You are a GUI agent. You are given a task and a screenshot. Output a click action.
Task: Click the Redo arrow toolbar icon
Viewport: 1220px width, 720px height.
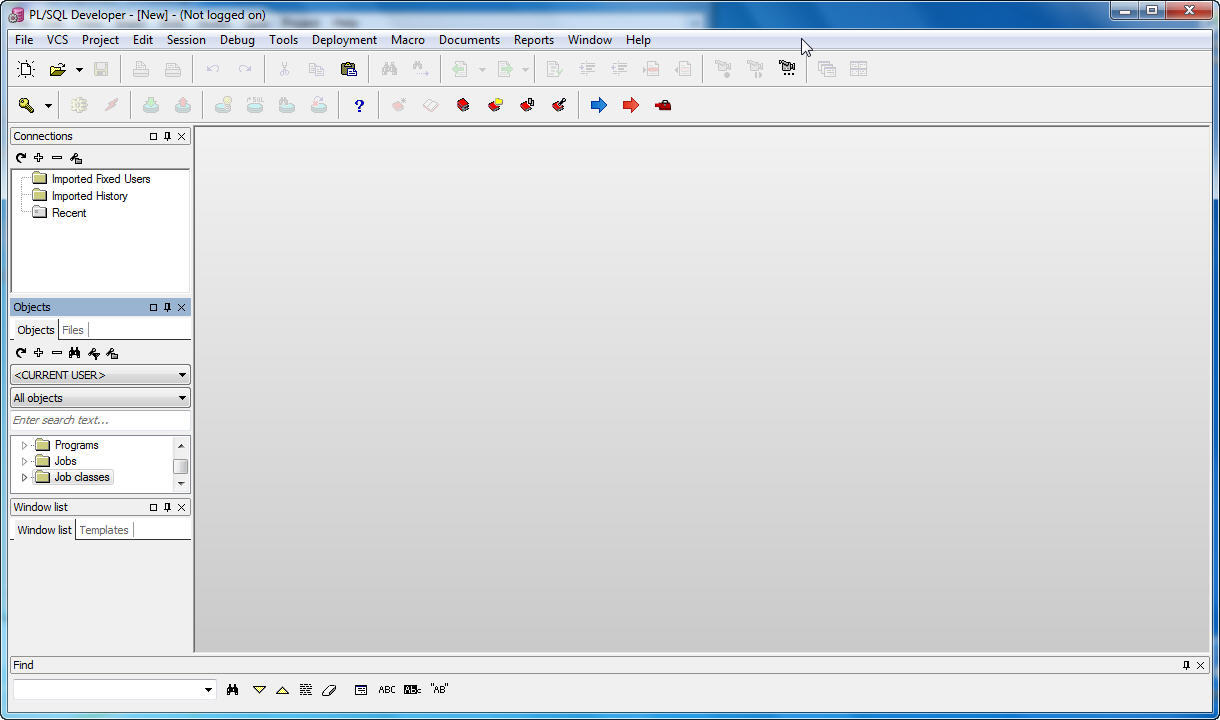[245, 69]
